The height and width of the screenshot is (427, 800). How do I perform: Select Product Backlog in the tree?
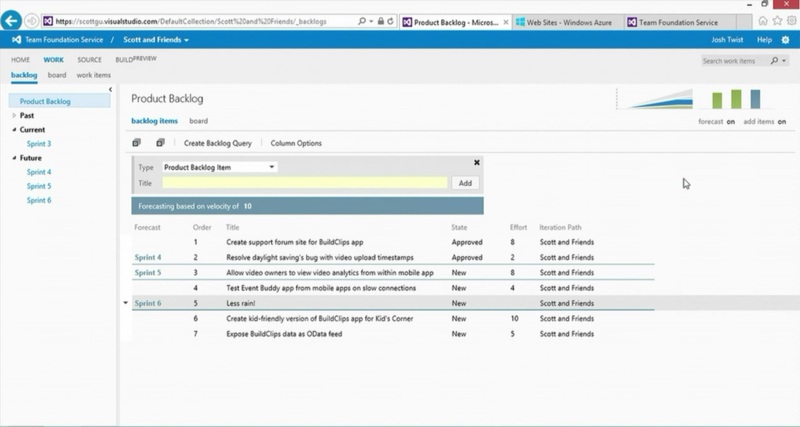60,101
